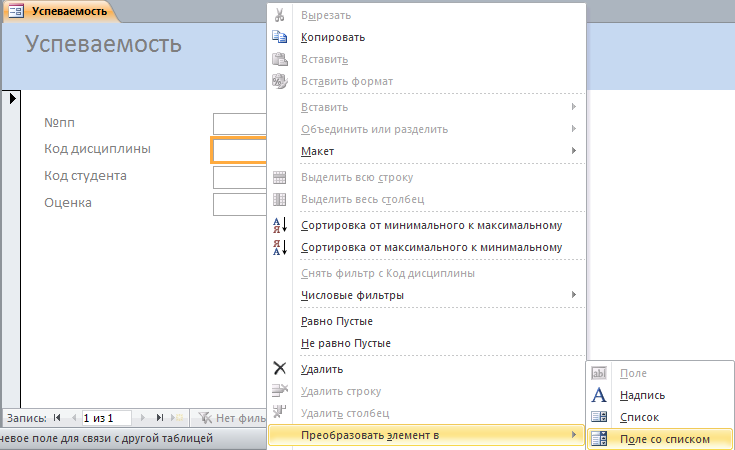Convert element to Поле со списком

coord(660,439)
